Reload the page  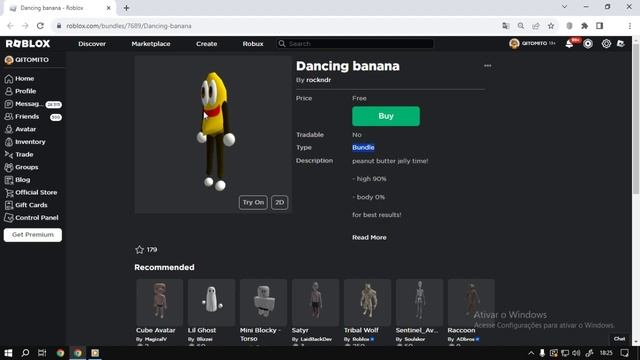pos(40,26)
